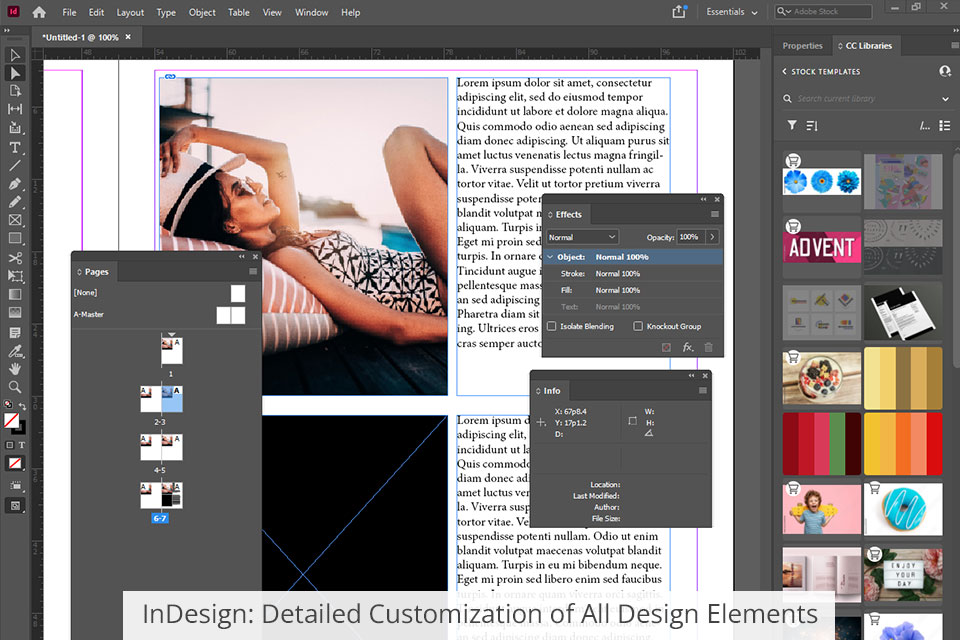
Task: Open the Essentials workspace dropdown
Action: pos(732,13)
